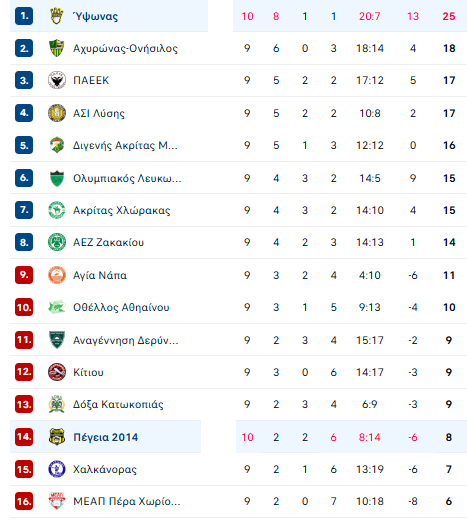Click the Αχυρώνας-Ονήσιλος club logo
The width and height of the screenshot is (467, 520).
click(57, 48)
